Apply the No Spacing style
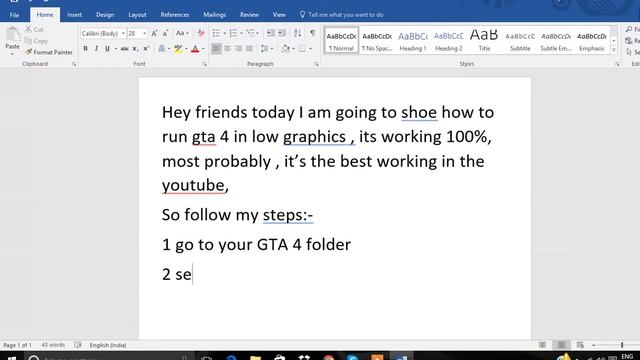This screenshot has height=360, width=640. (x=377, y=41)
